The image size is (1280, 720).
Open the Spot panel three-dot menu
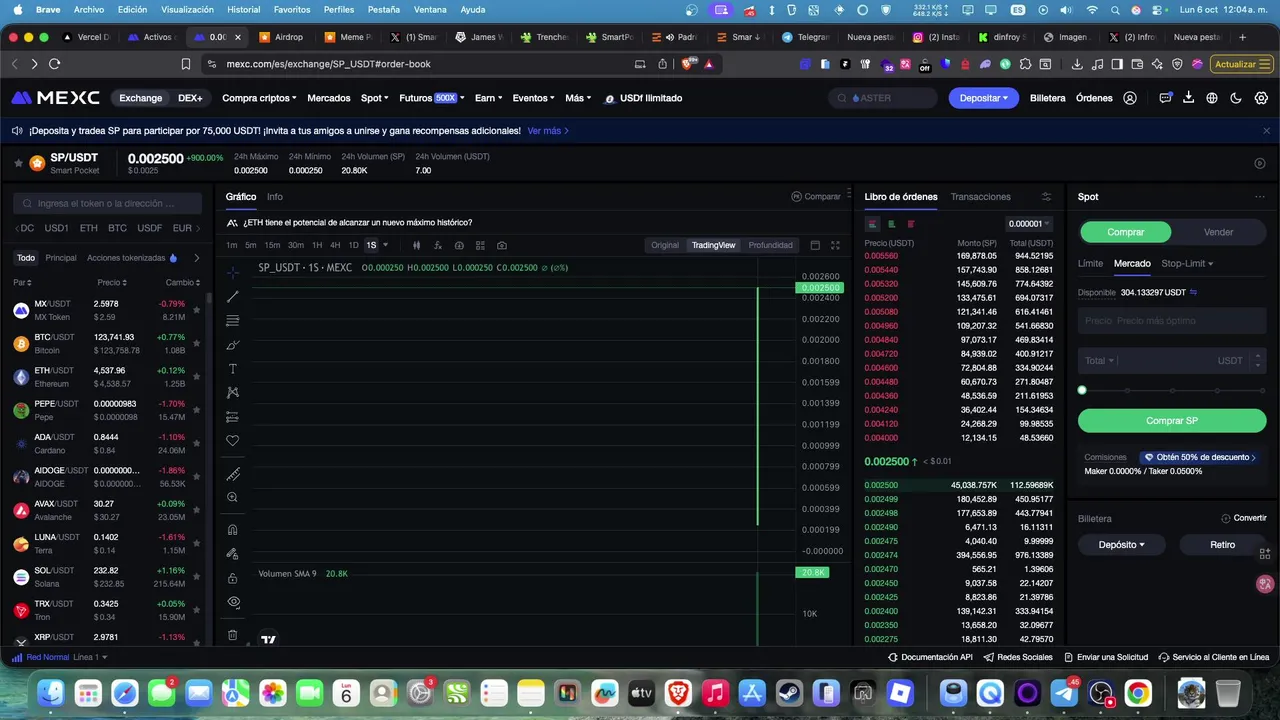click(1259, 197)
